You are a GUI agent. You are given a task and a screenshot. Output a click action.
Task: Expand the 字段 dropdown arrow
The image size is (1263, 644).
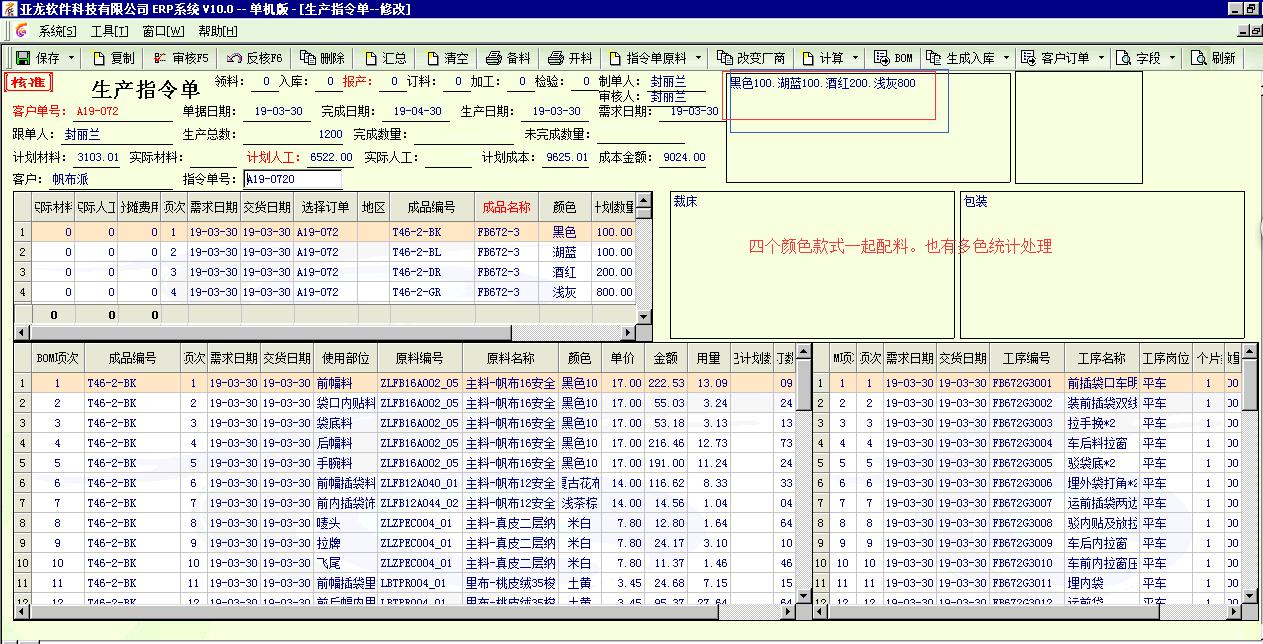click(x=1172, y=58)
